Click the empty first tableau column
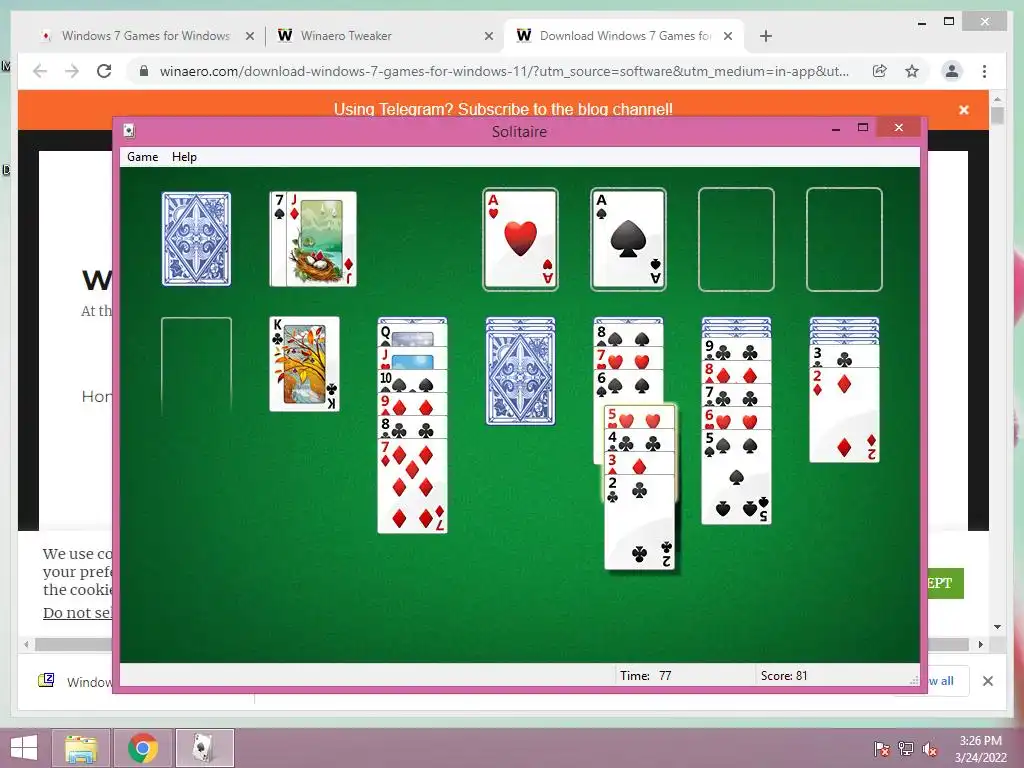The height and width of the screenshot is (768, 1024). [x=196, y=364]
